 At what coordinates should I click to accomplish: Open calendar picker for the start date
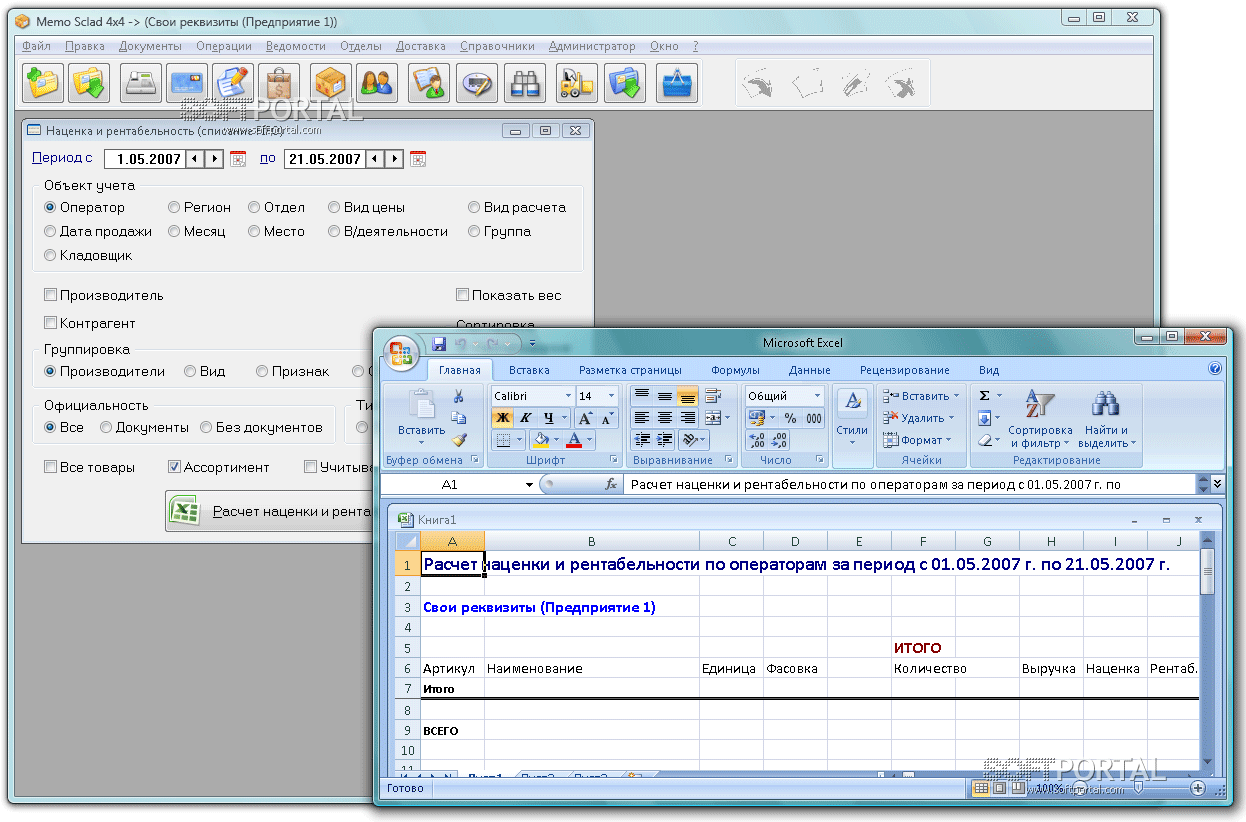click(238, 159)
